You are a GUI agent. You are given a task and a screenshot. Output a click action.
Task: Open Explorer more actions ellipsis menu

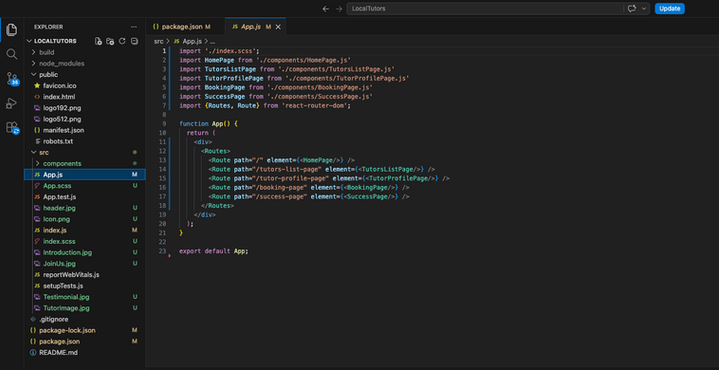tap(134, 27)
